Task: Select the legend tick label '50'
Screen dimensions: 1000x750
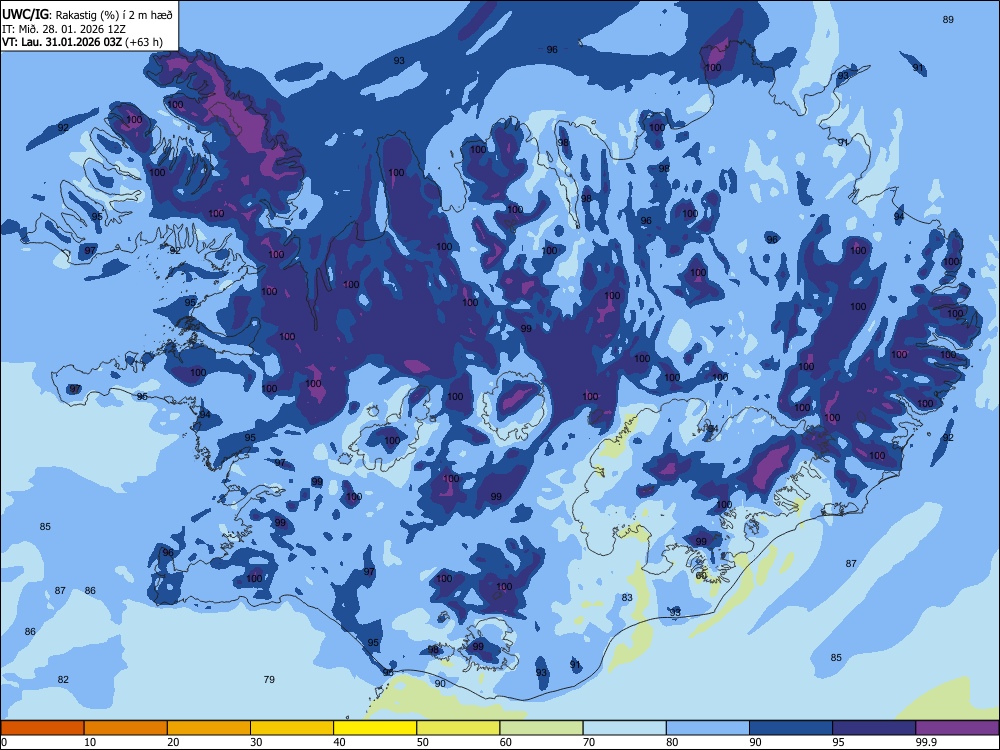Action: point(423,742)
